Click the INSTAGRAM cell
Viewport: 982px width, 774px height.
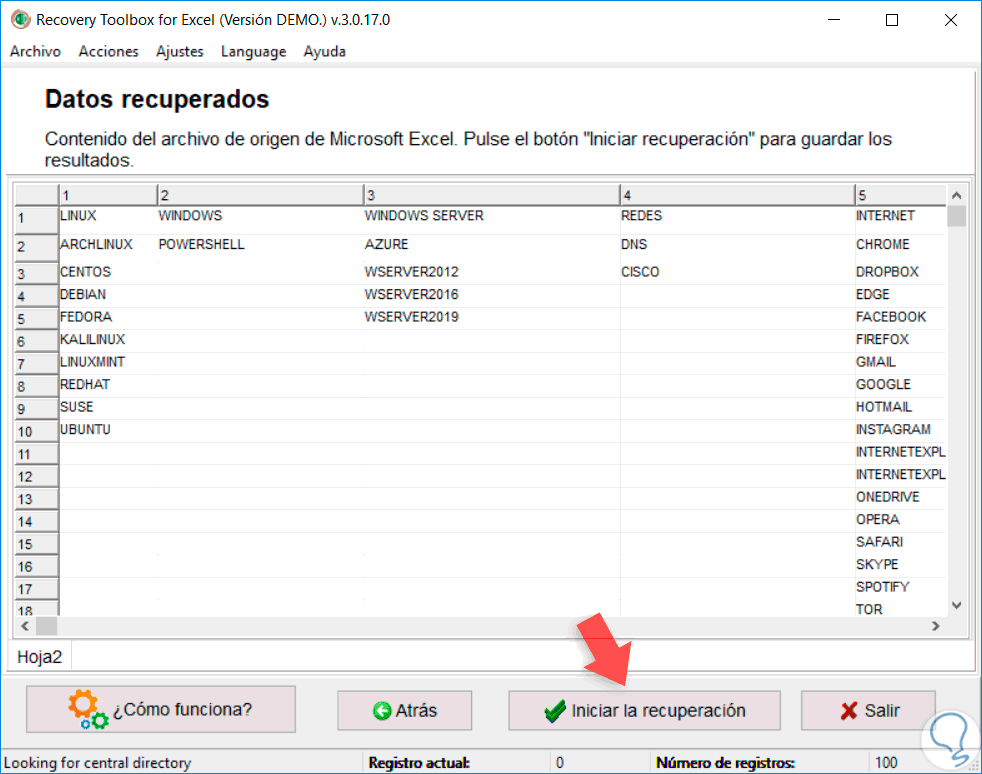[901, 430]
